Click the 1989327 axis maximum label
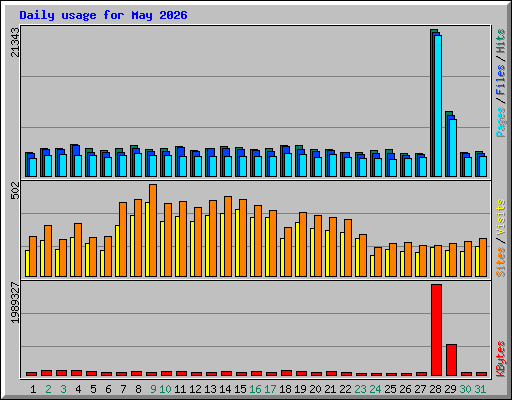 pos(15,303)
